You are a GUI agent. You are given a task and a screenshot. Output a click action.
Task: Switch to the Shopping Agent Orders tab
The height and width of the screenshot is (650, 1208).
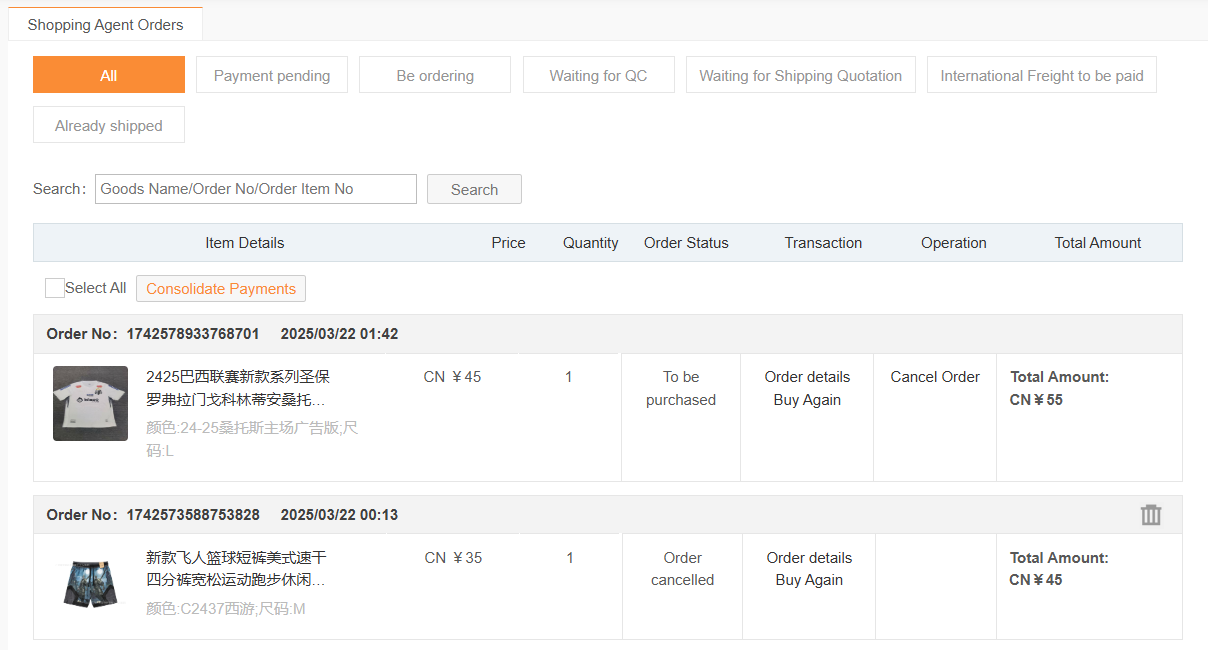[x=105, y=25]
